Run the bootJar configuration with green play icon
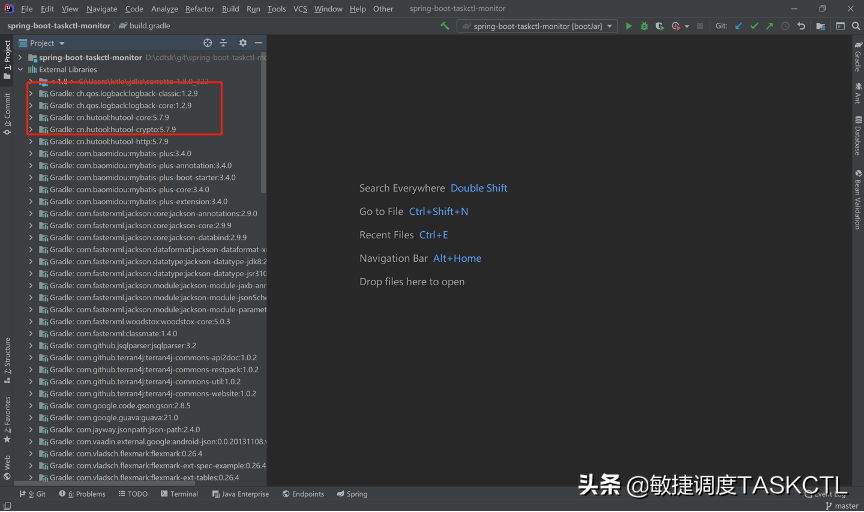 (629, 26)
